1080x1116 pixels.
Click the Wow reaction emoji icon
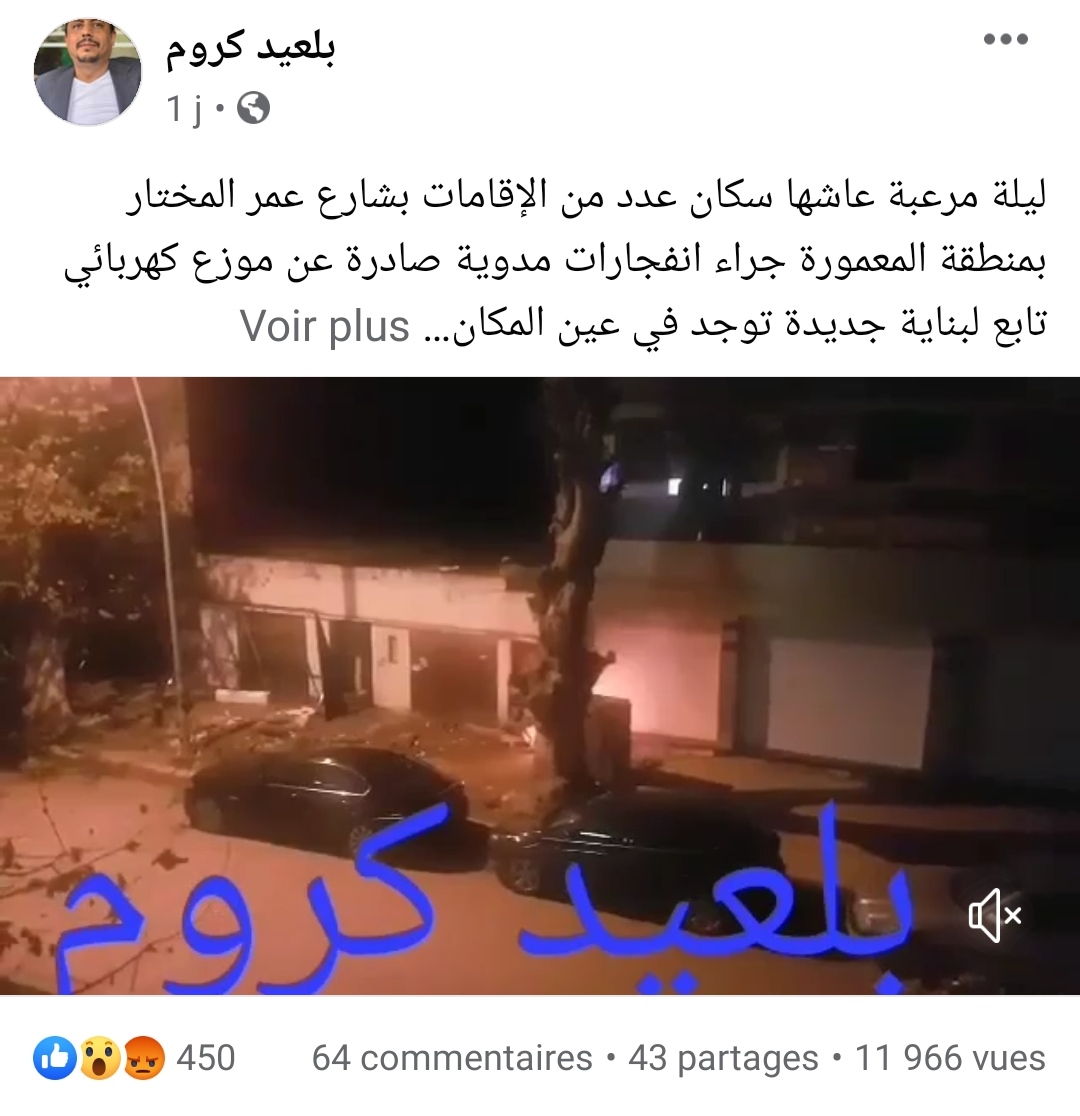99,1058
